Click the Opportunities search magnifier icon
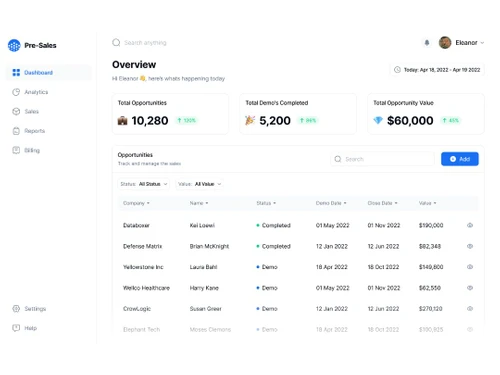 (x=338, y=159)
